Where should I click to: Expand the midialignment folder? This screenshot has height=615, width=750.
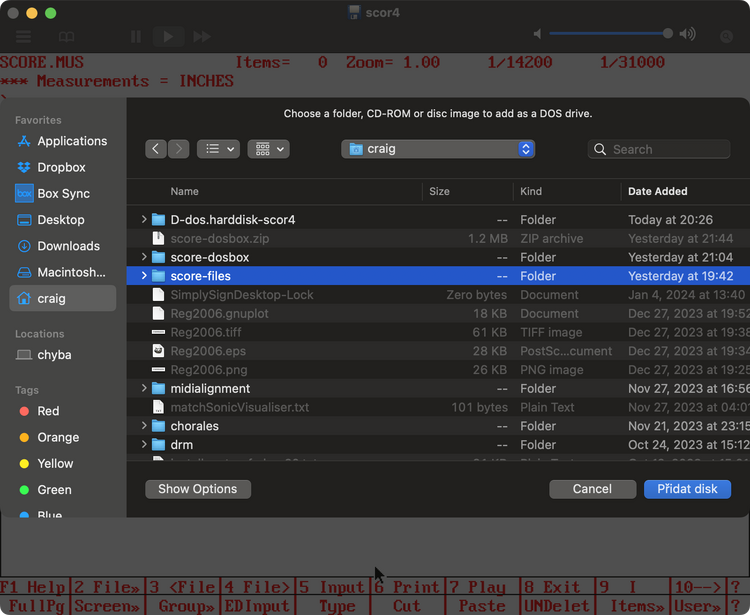[x=144, y=388]
